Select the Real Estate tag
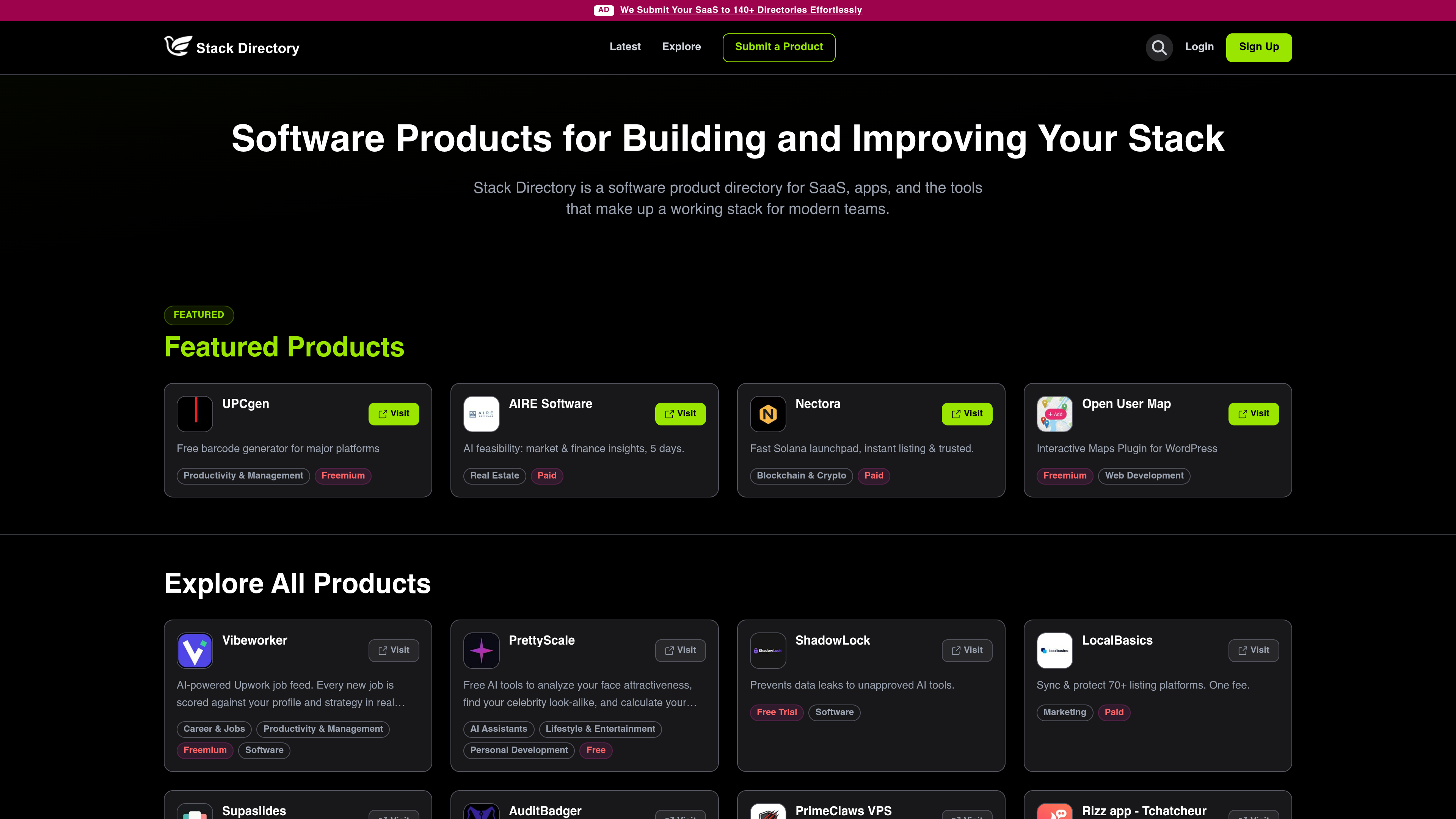The height and width of the screenshot is (819, 1456). tap(494, 476)
